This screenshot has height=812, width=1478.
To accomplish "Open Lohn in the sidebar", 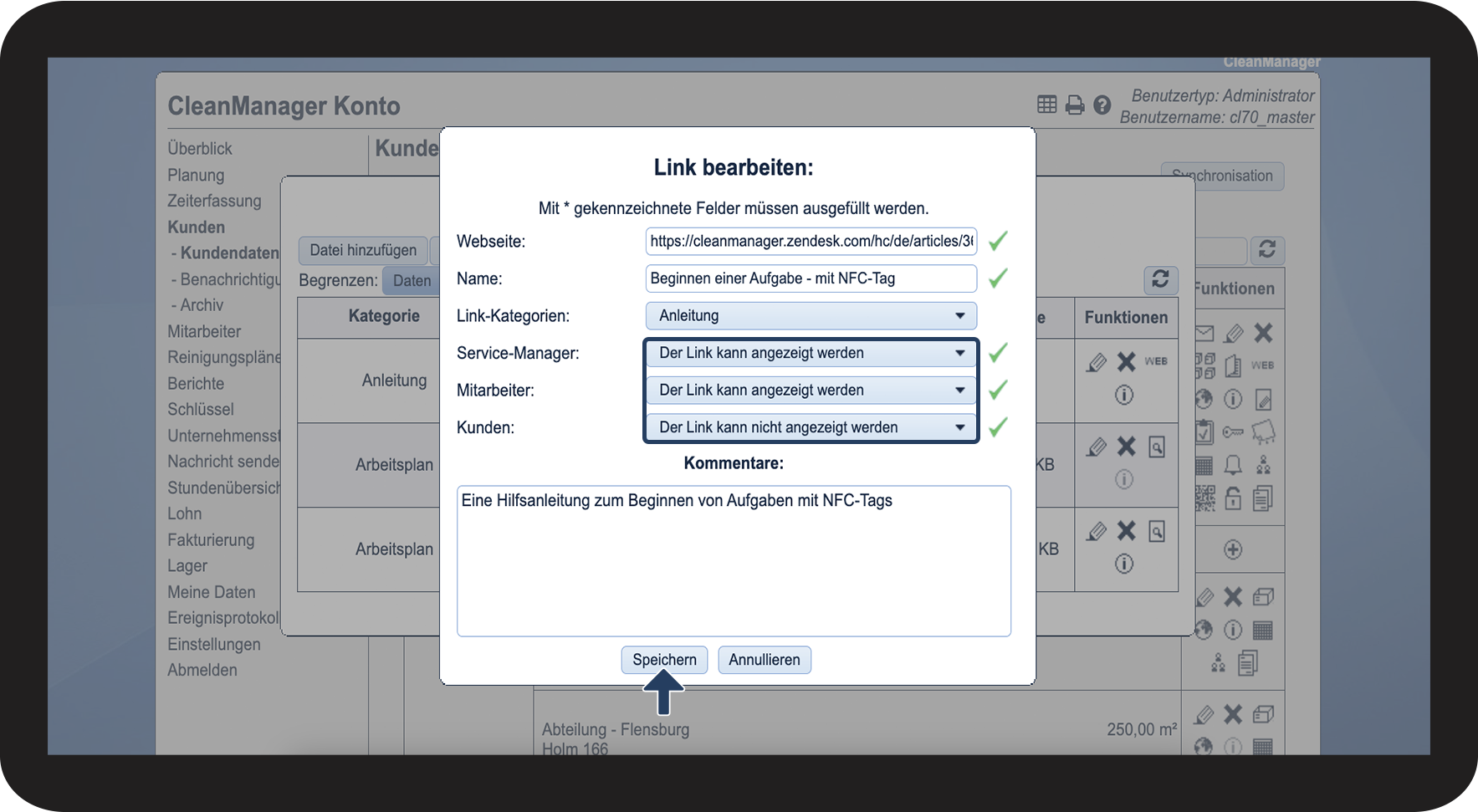I will pyautogui.click(x=185, y=513).
